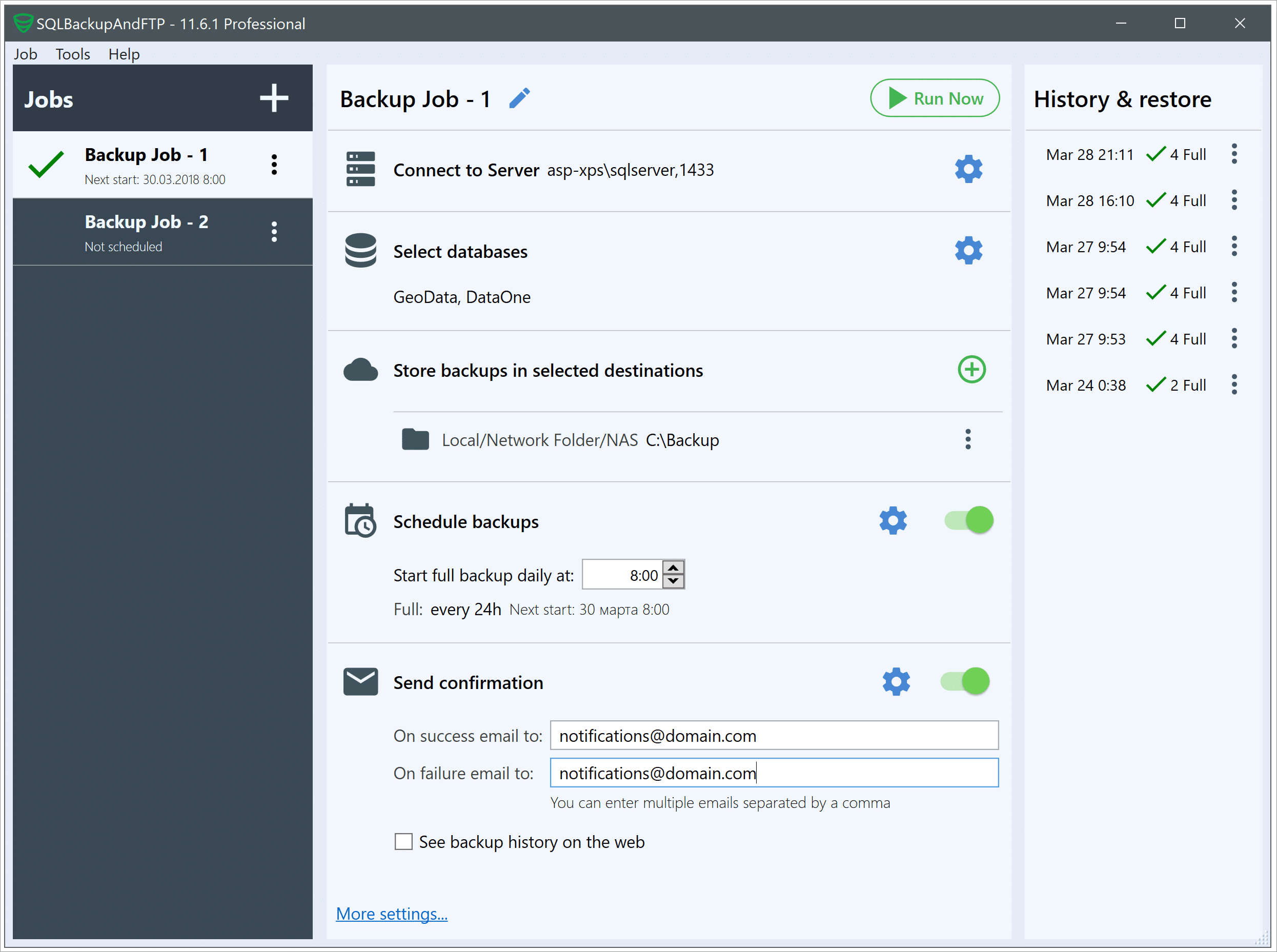Click the 8:00 start time field
Viewport: 1277px width, 952px height.
(x=622, y=575)
